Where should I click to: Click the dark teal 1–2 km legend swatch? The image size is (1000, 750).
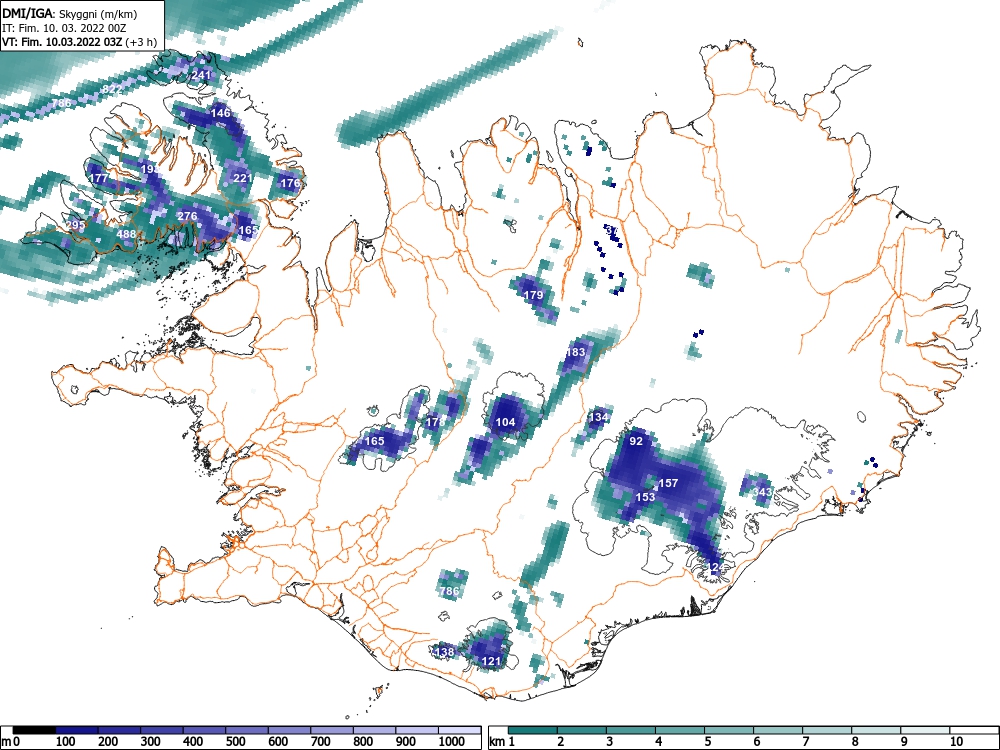(x=533, y=730)
